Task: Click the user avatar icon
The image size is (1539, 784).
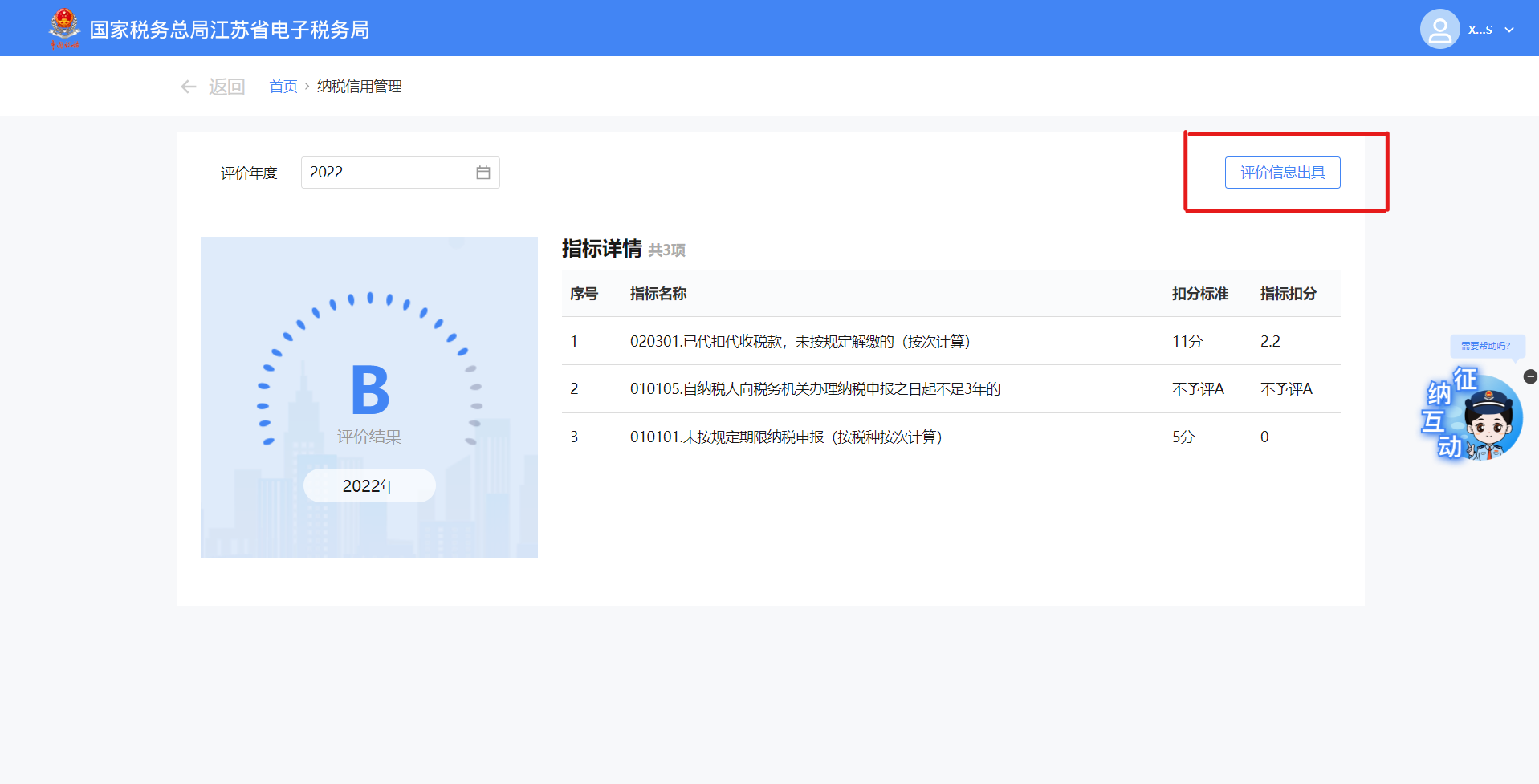Action: point(1439,30)
